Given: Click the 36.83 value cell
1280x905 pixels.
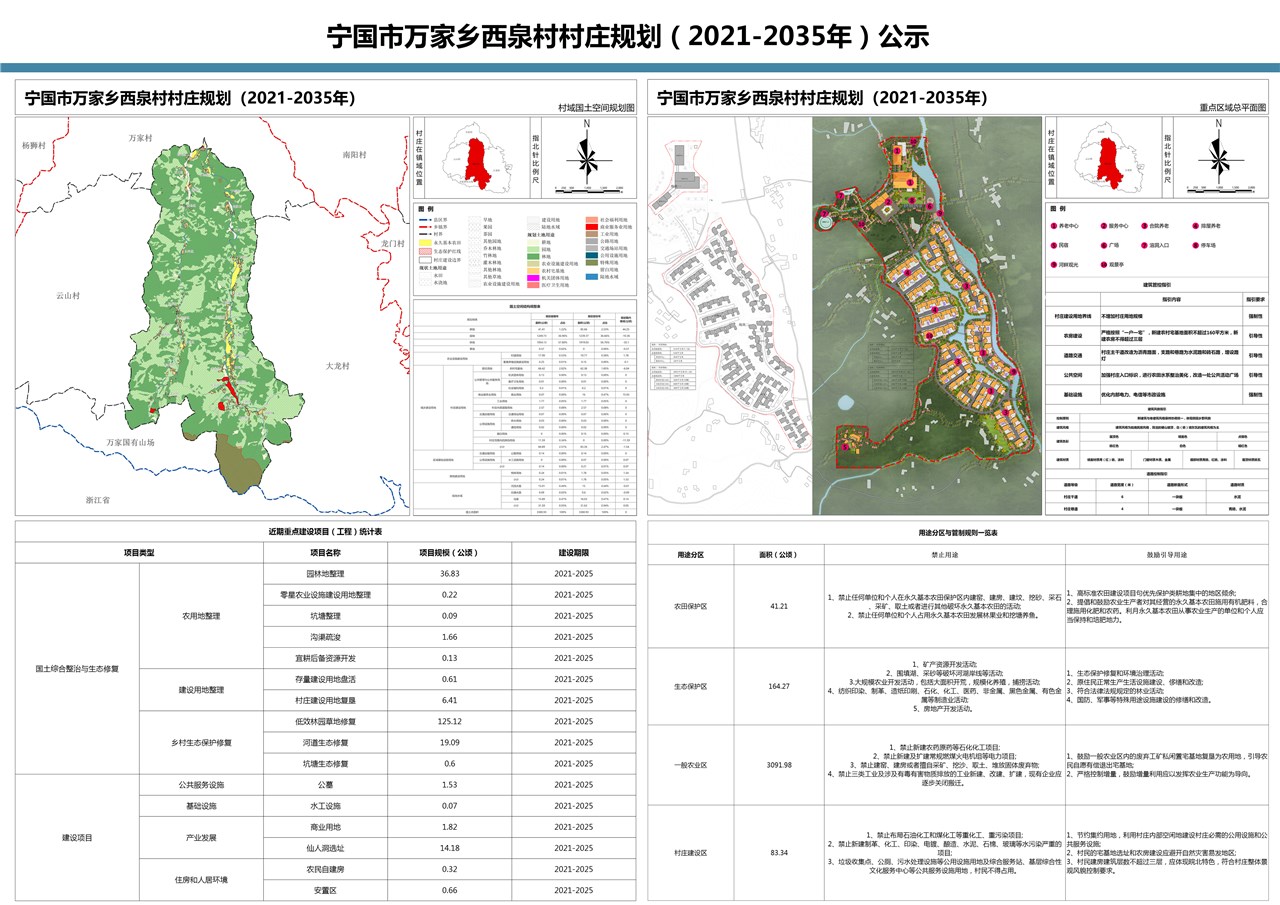Looking at the screenshot, I should coord(449,574).
